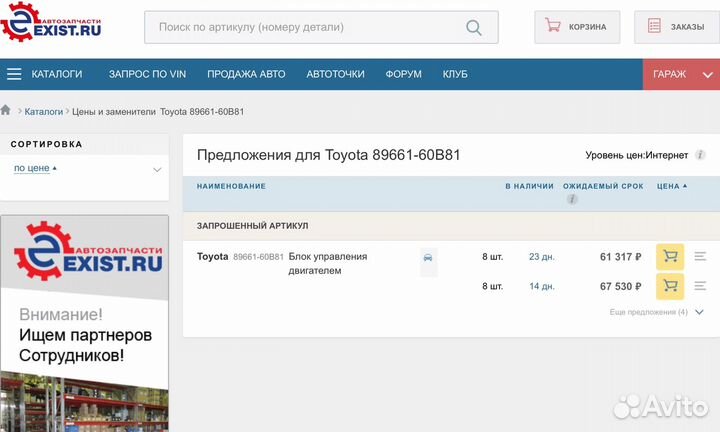The width and height of the screenshot is (720, 432).
Task: Click the В наличии column header
Action: 529,186
